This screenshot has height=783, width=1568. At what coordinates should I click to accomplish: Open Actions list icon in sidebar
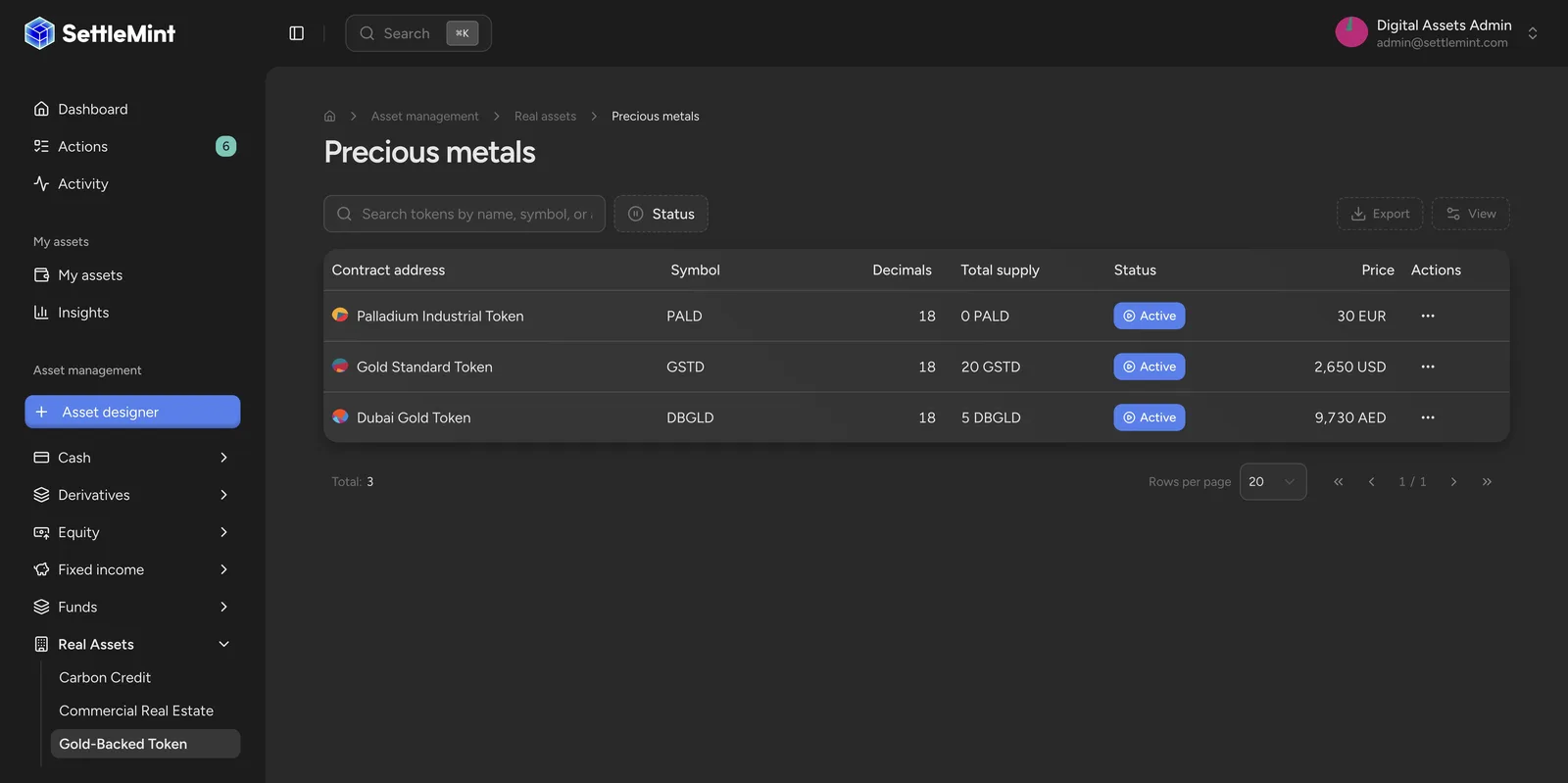point(41,146)
